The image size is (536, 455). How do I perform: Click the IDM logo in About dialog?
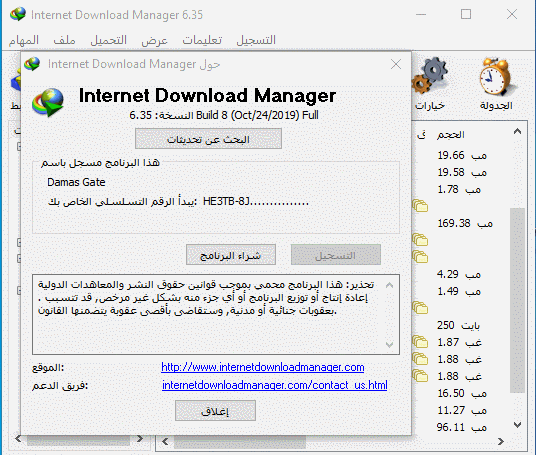[48, 103]
